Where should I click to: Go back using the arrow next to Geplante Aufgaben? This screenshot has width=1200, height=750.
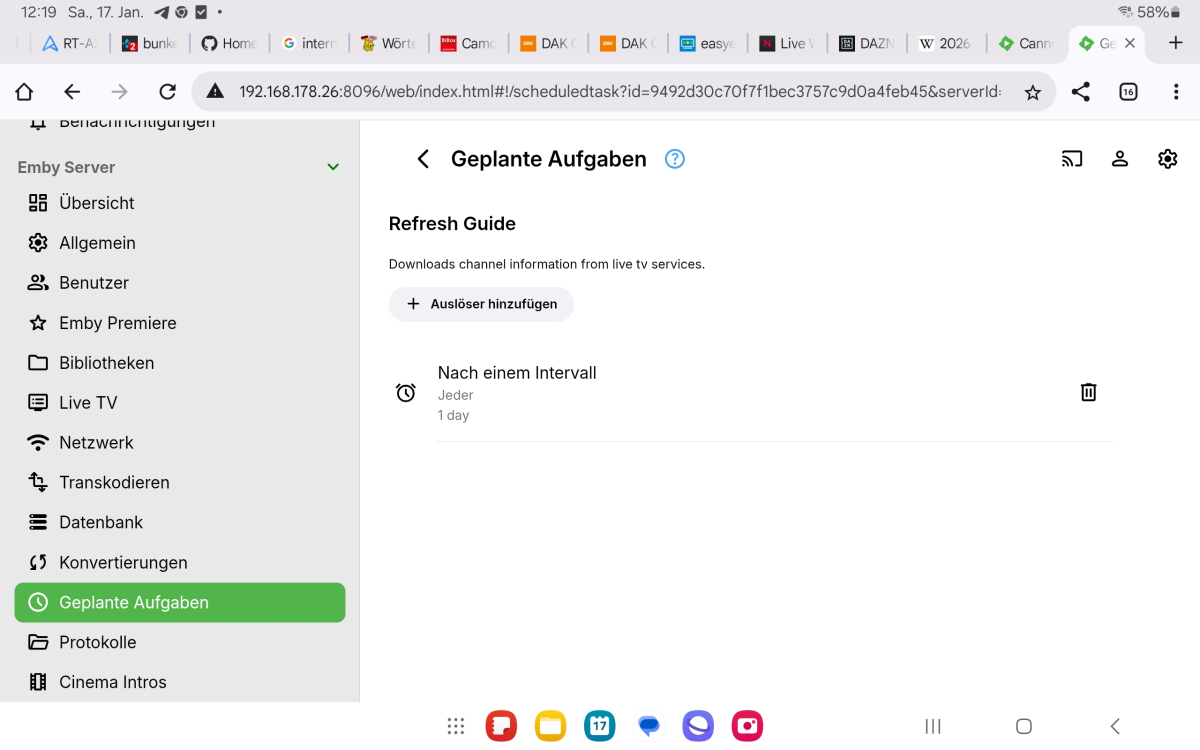(x=422, y=158)
